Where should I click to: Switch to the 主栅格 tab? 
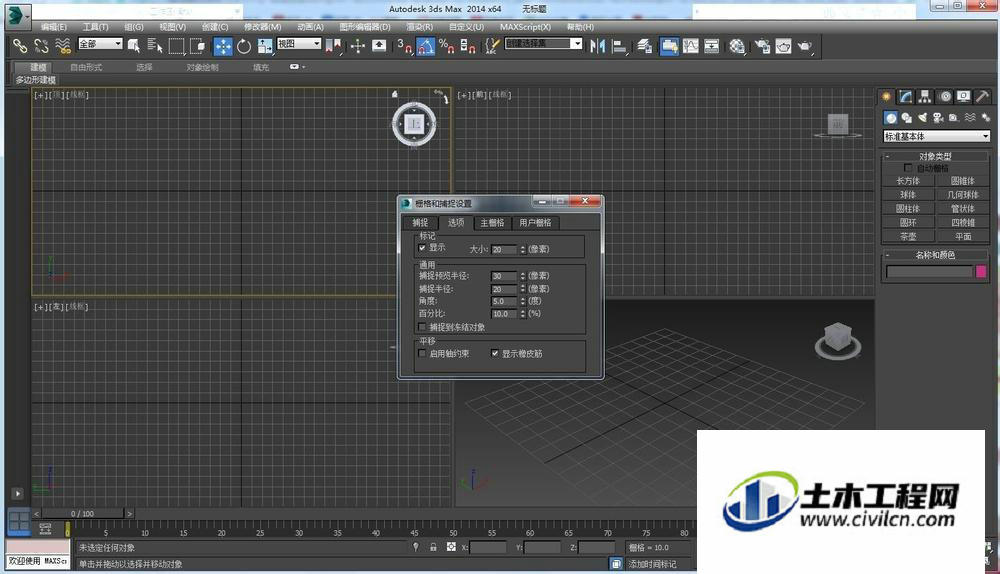pos(492,223)
